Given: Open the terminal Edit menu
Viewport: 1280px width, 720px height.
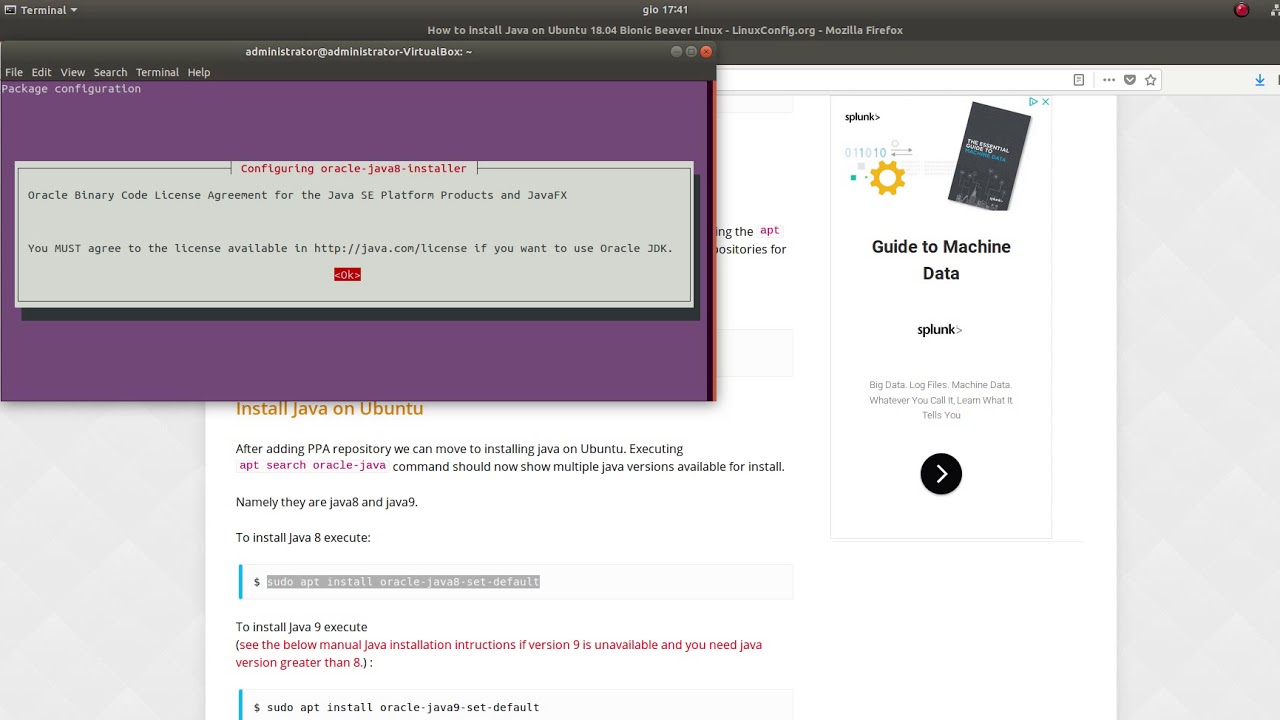Looking at the screenshot, I should [41, 72].
